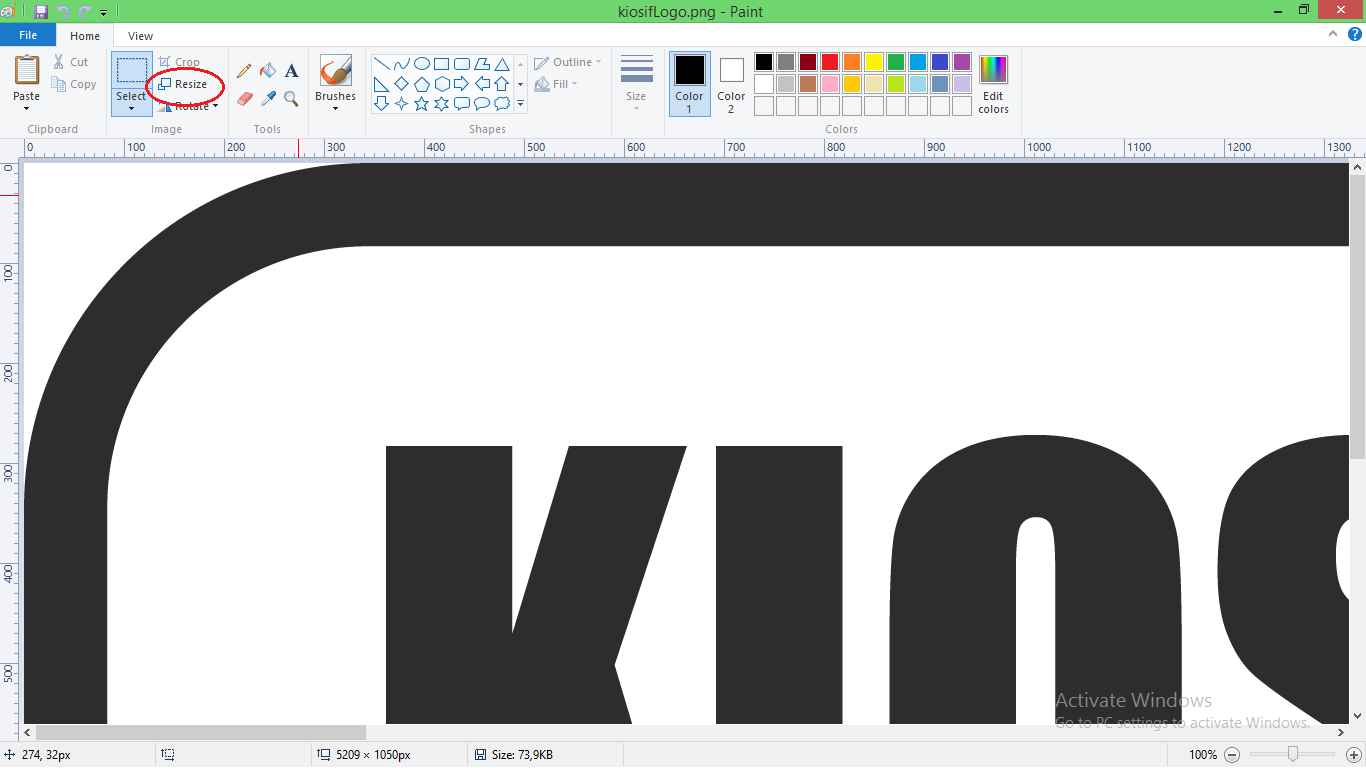
Task: Choose the Right arrow shape
Action: [x=461, y=84]
